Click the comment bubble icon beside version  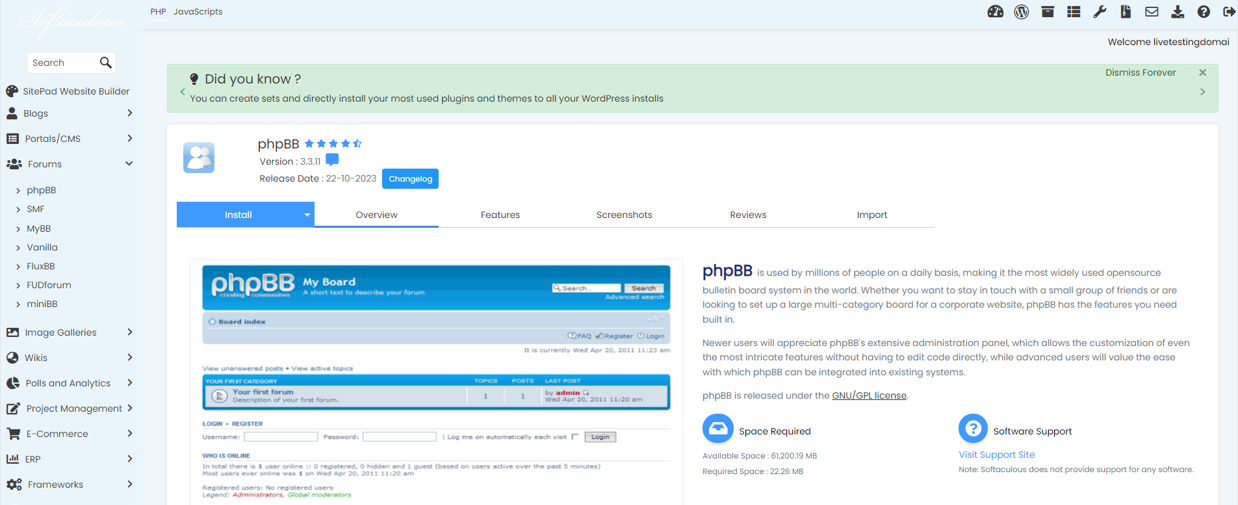pos(332,160)
